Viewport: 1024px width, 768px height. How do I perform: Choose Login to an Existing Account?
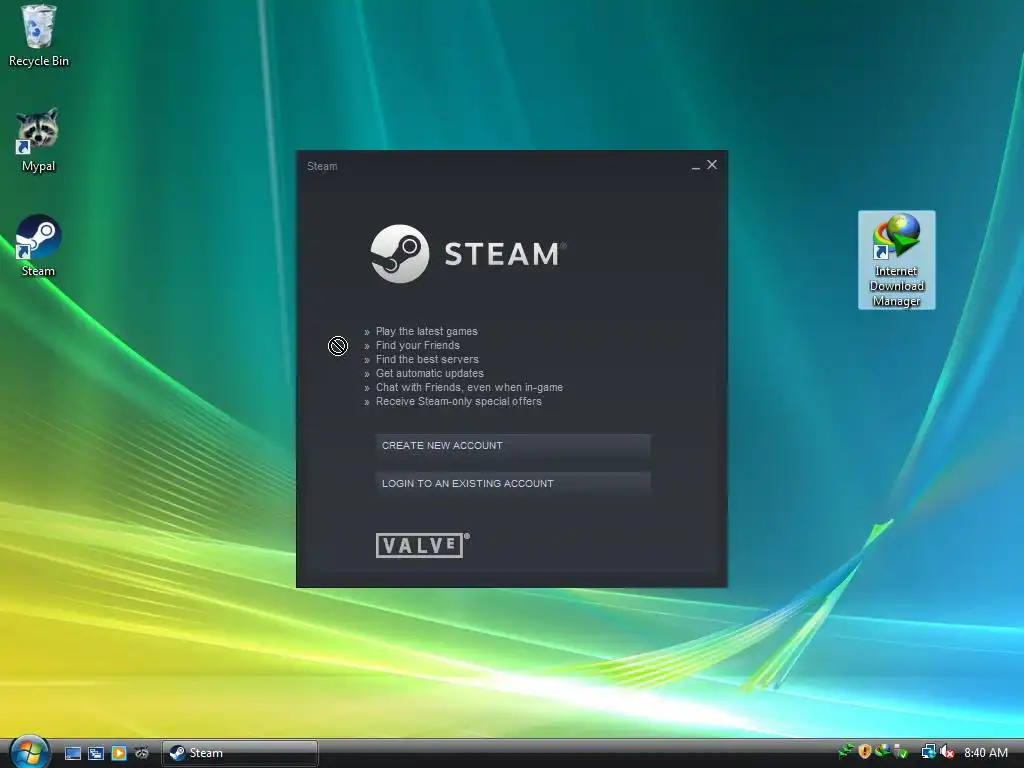[513, 483]
